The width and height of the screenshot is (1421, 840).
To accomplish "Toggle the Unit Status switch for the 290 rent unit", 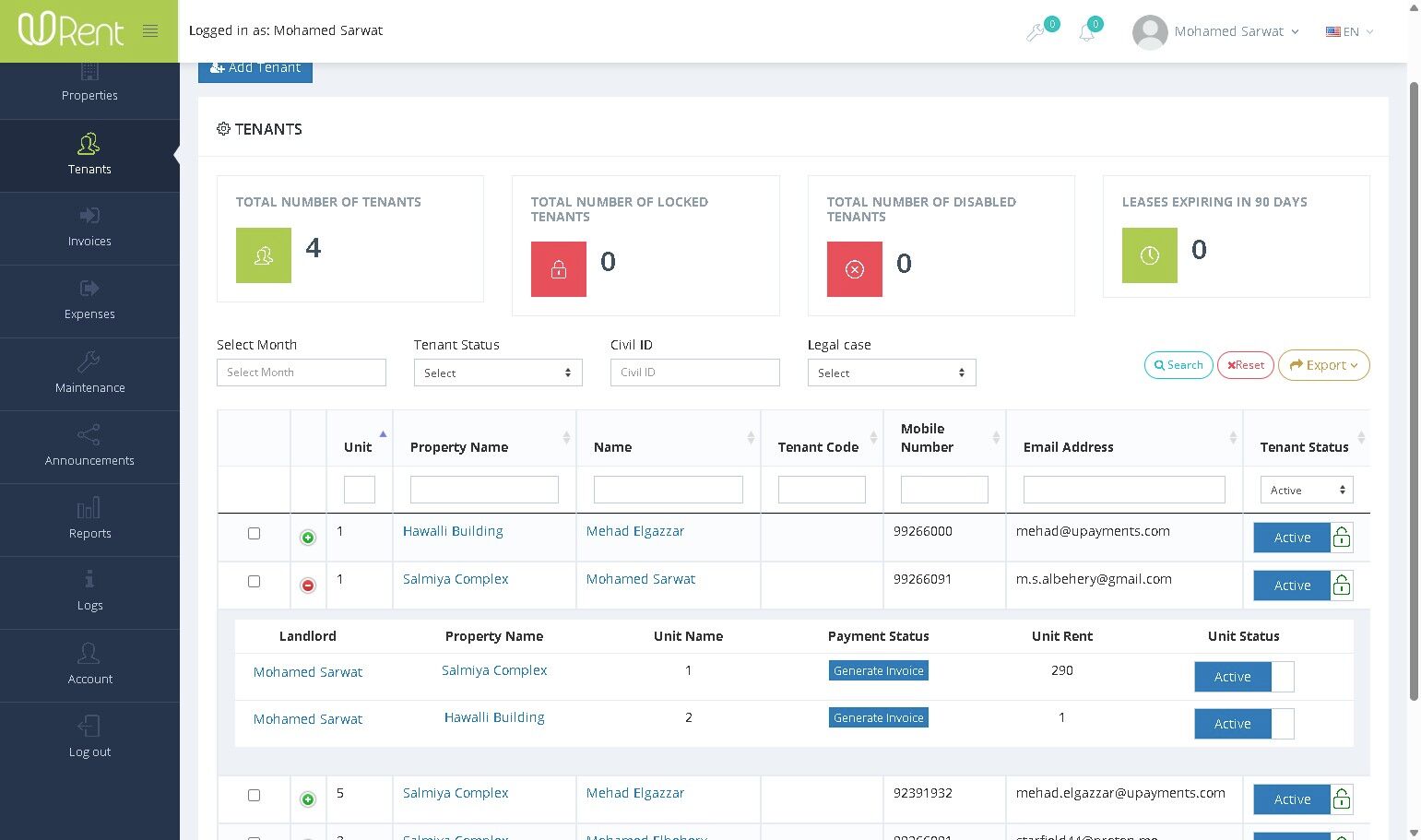I will pyautogui.click(x=1243, y=677).
